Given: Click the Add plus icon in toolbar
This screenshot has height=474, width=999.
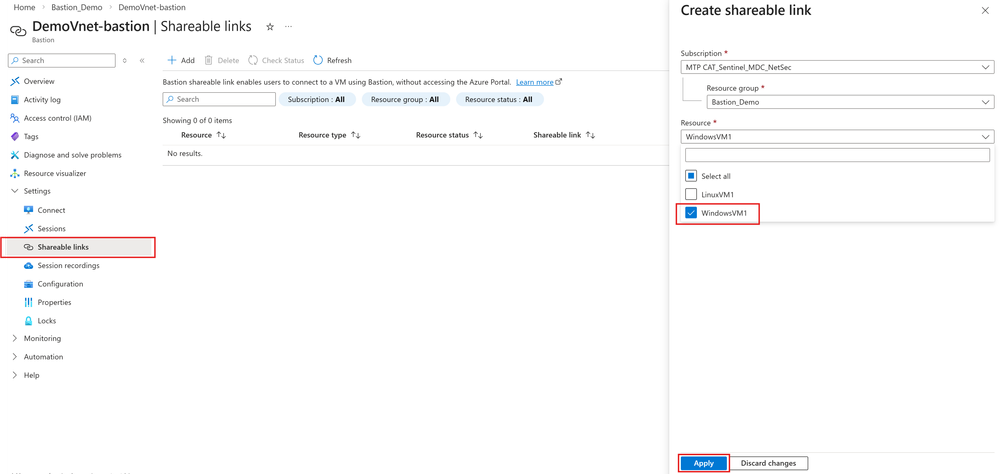Looking at the screenshot, I should (171, 61).
